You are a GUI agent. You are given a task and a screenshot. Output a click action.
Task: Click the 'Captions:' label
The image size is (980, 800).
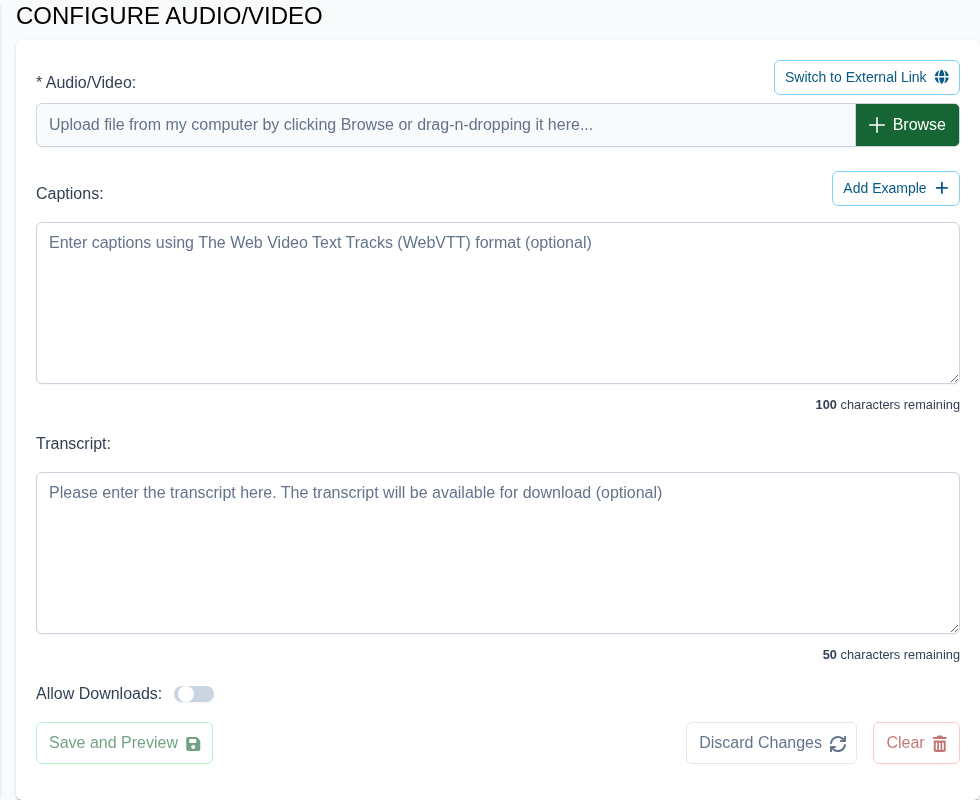[x=69, y=194]
